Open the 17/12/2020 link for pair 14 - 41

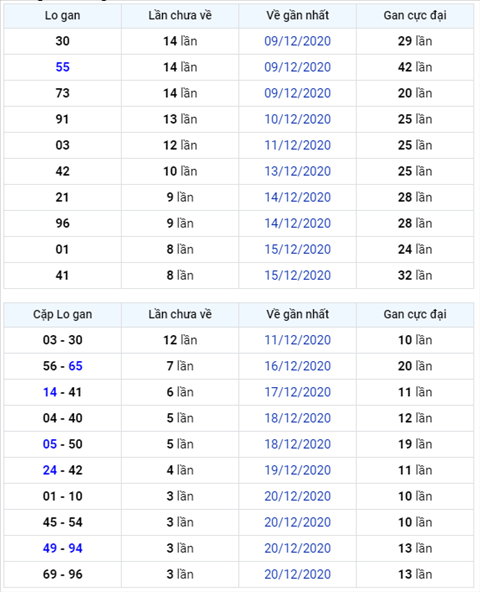point(297,392)
